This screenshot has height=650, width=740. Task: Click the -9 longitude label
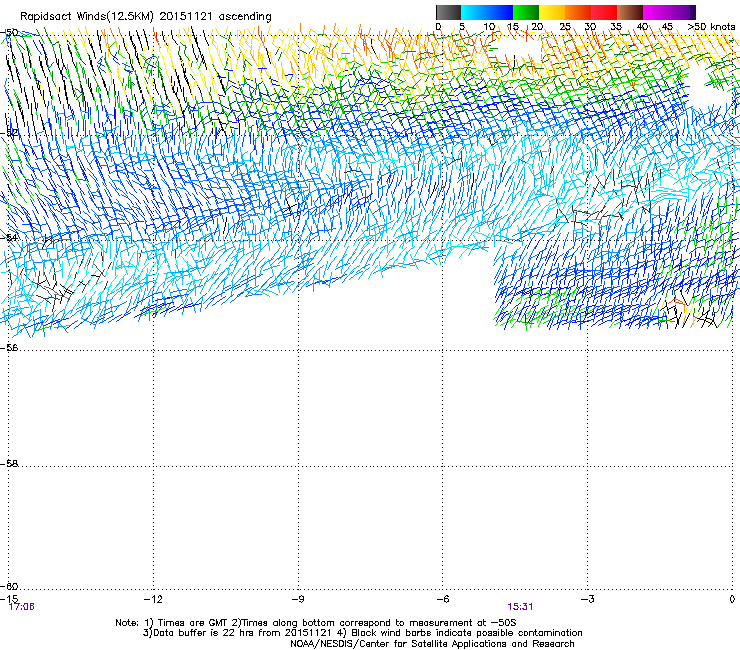pos(297,599)
